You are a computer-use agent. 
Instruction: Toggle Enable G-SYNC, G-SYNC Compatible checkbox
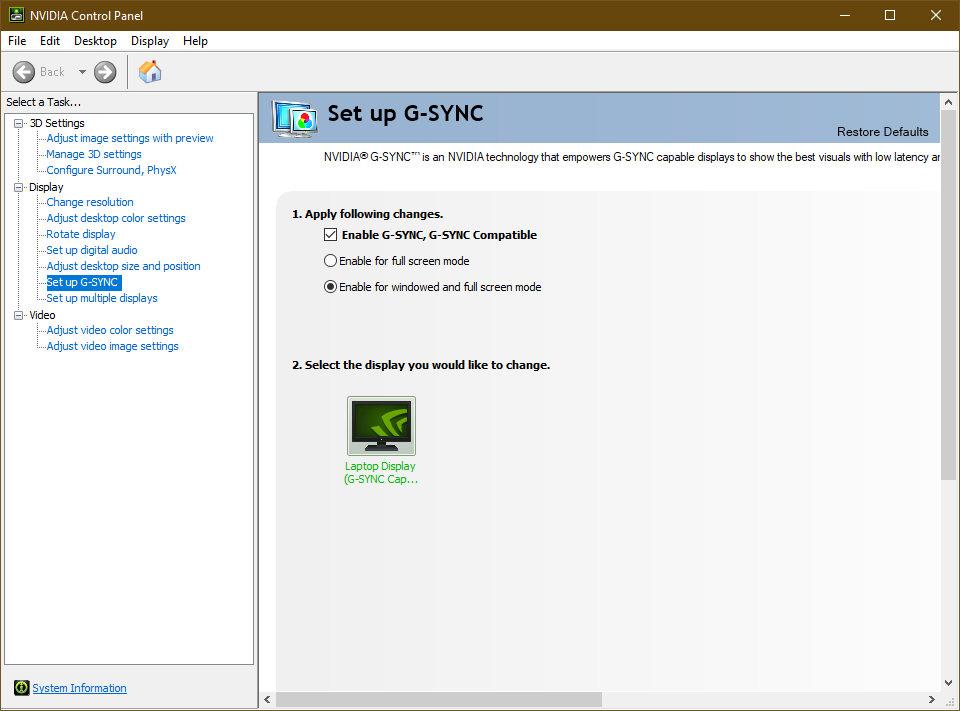point(331,235)
